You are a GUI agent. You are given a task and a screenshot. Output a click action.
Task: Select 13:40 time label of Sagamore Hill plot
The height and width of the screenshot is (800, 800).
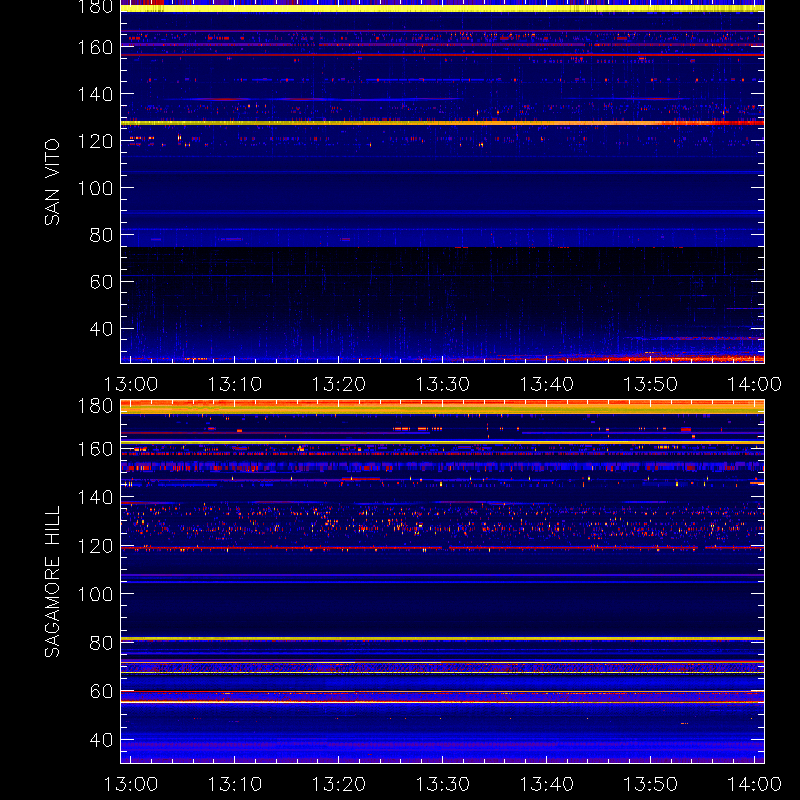tap(547, 784)
